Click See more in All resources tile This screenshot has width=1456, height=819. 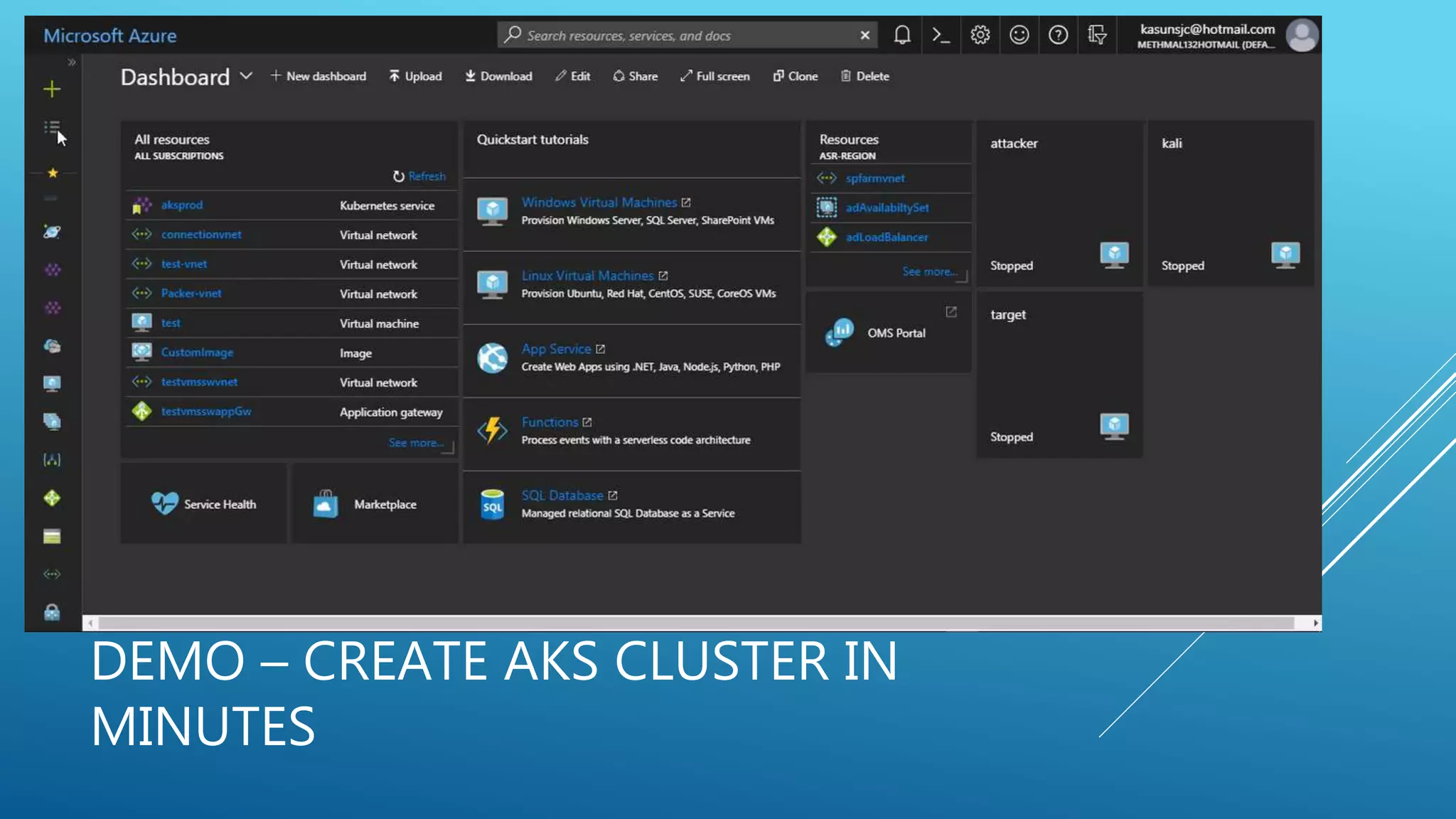coord(417,442)
